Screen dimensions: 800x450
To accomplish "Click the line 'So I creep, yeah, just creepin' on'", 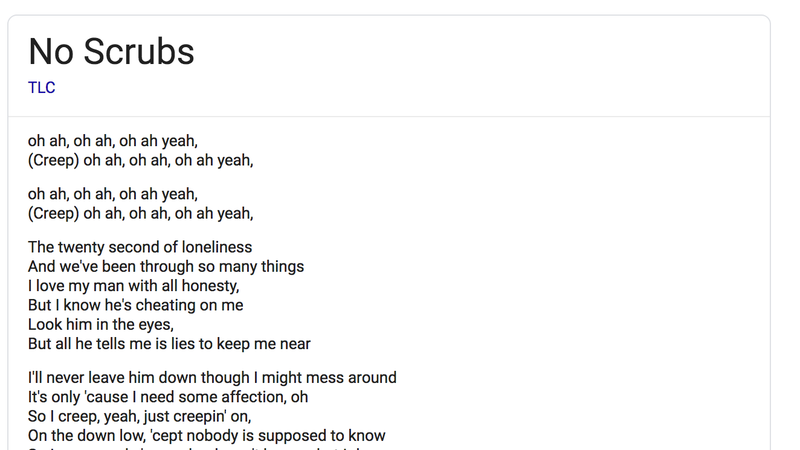I will tap(140, 416).
